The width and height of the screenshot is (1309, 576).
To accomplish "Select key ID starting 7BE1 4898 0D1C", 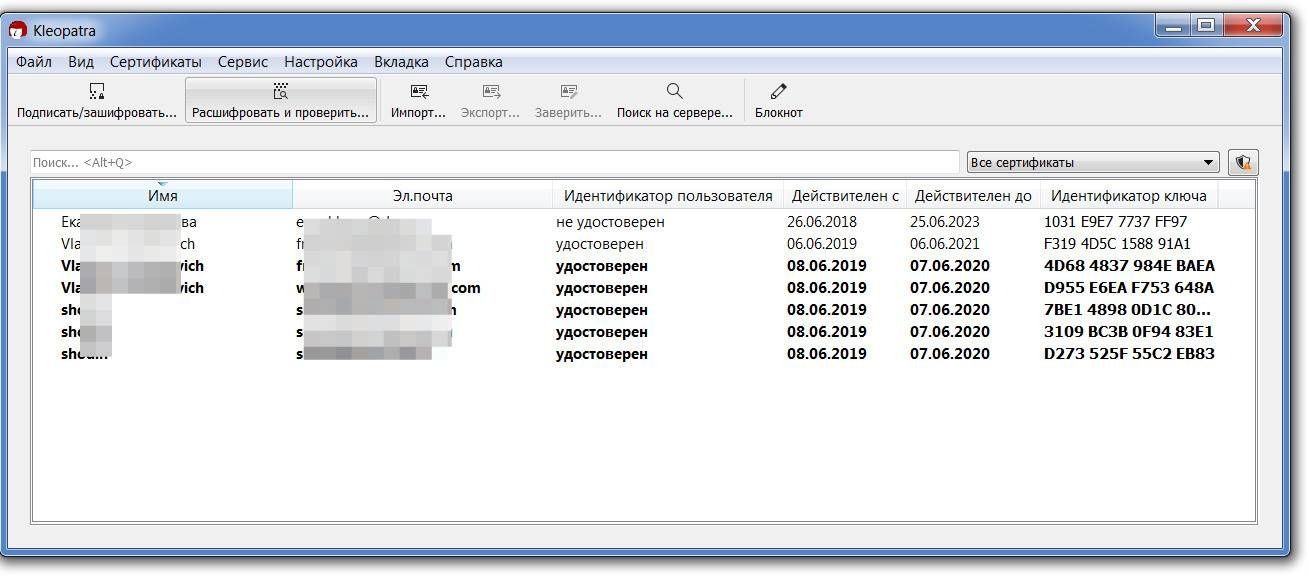I will [1127, 310].
